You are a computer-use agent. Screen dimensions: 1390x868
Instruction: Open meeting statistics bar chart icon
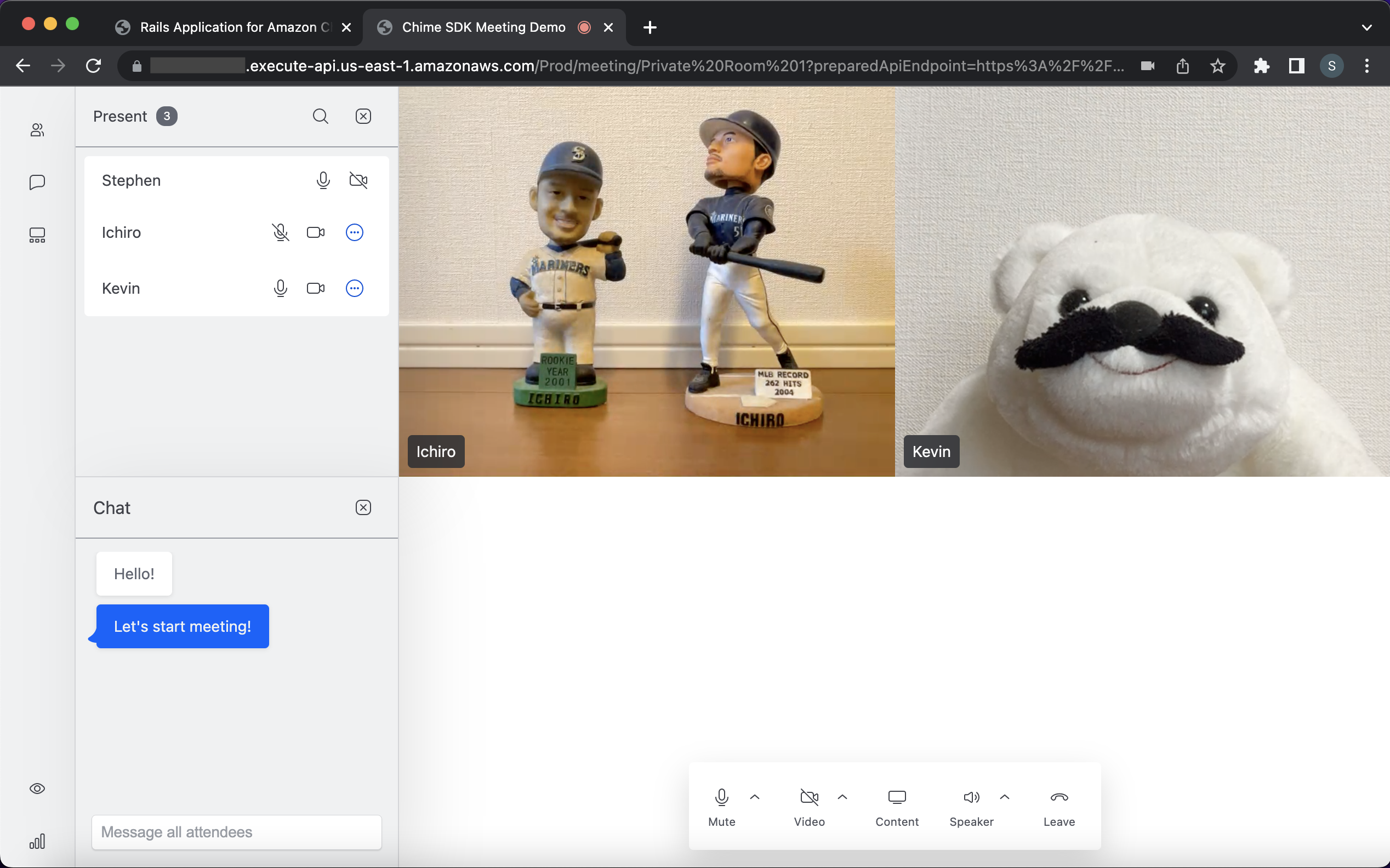tap(37, 842)
